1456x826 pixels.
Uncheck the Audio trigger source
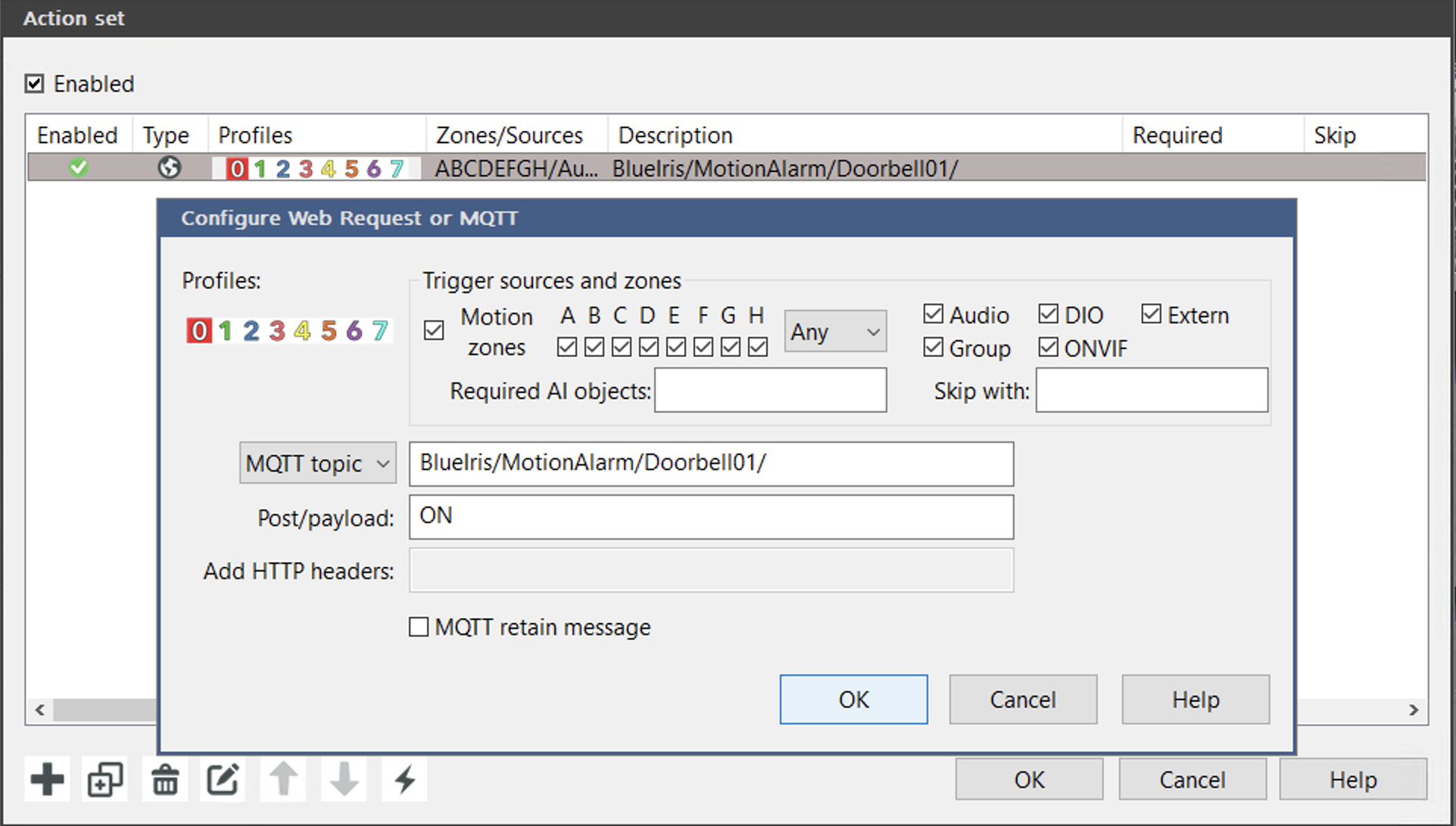pos(934,314)
